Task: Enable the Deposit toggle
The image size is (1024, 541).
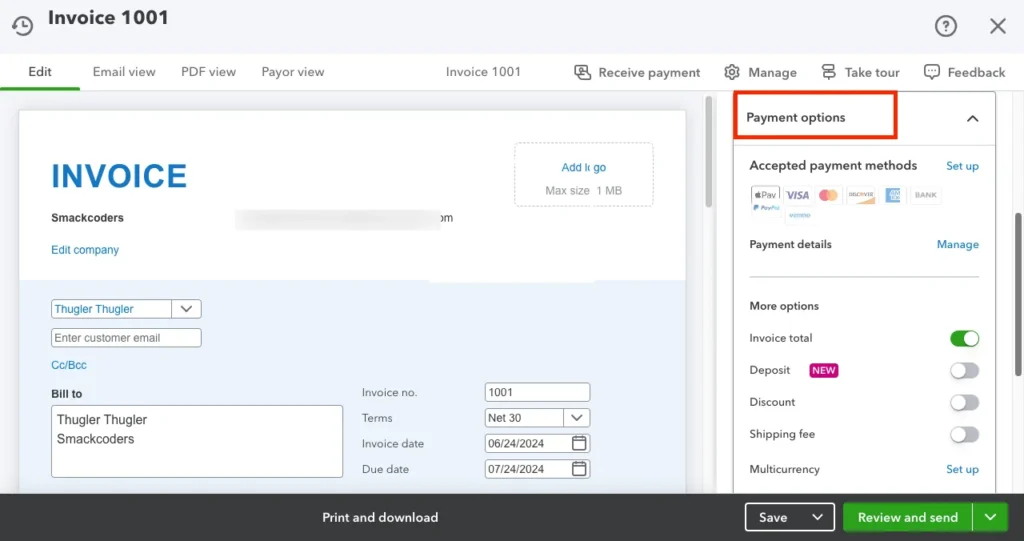Action: tap(964, 370)
